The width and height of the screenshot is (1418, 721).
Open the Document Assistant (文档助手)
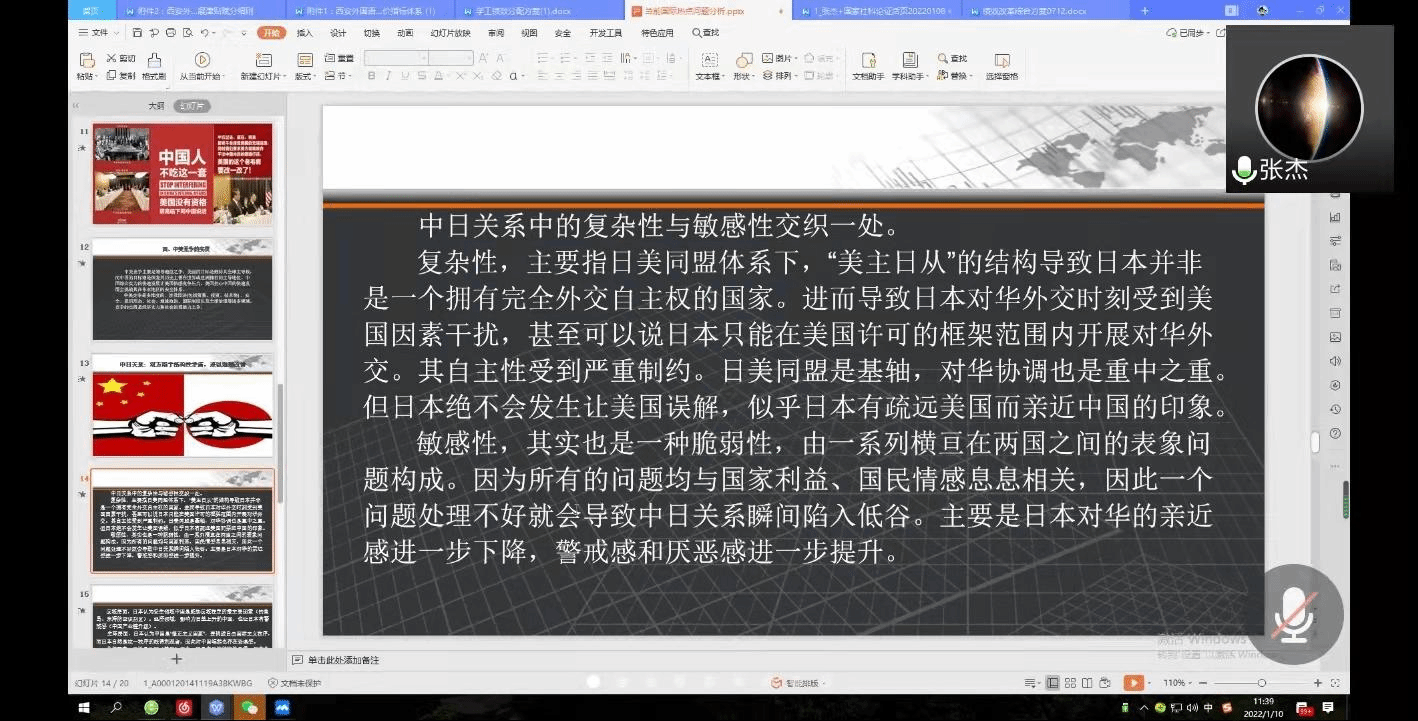(867, 66)
